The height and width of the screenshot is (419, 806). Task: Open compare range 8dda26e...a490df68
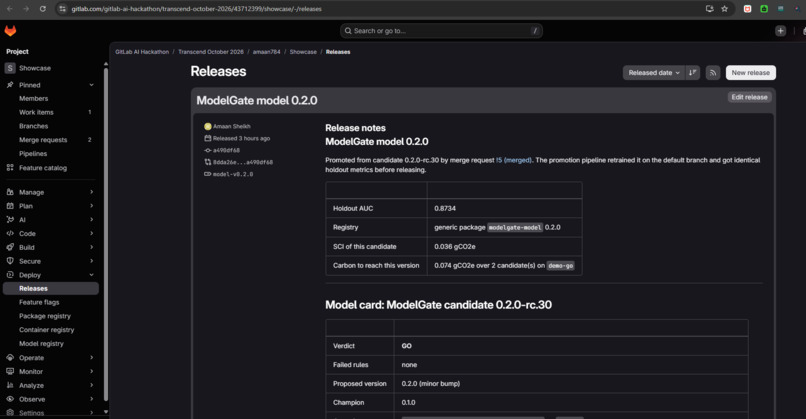coord(243,162)
